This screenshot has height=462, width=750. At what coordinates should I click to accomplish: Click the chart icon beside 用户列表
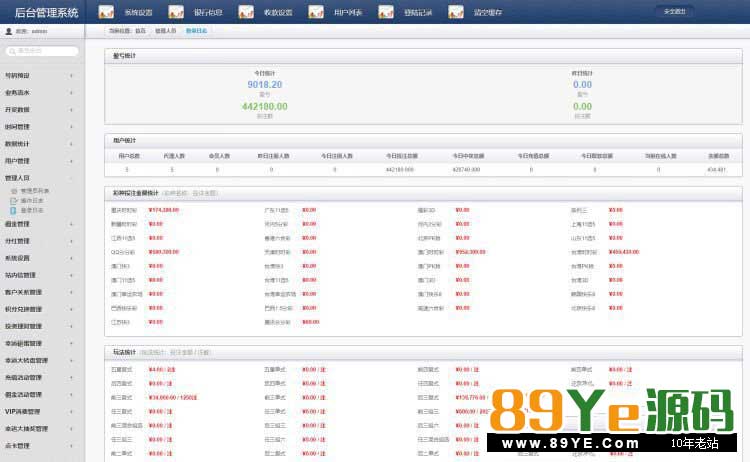click(316, 12)
